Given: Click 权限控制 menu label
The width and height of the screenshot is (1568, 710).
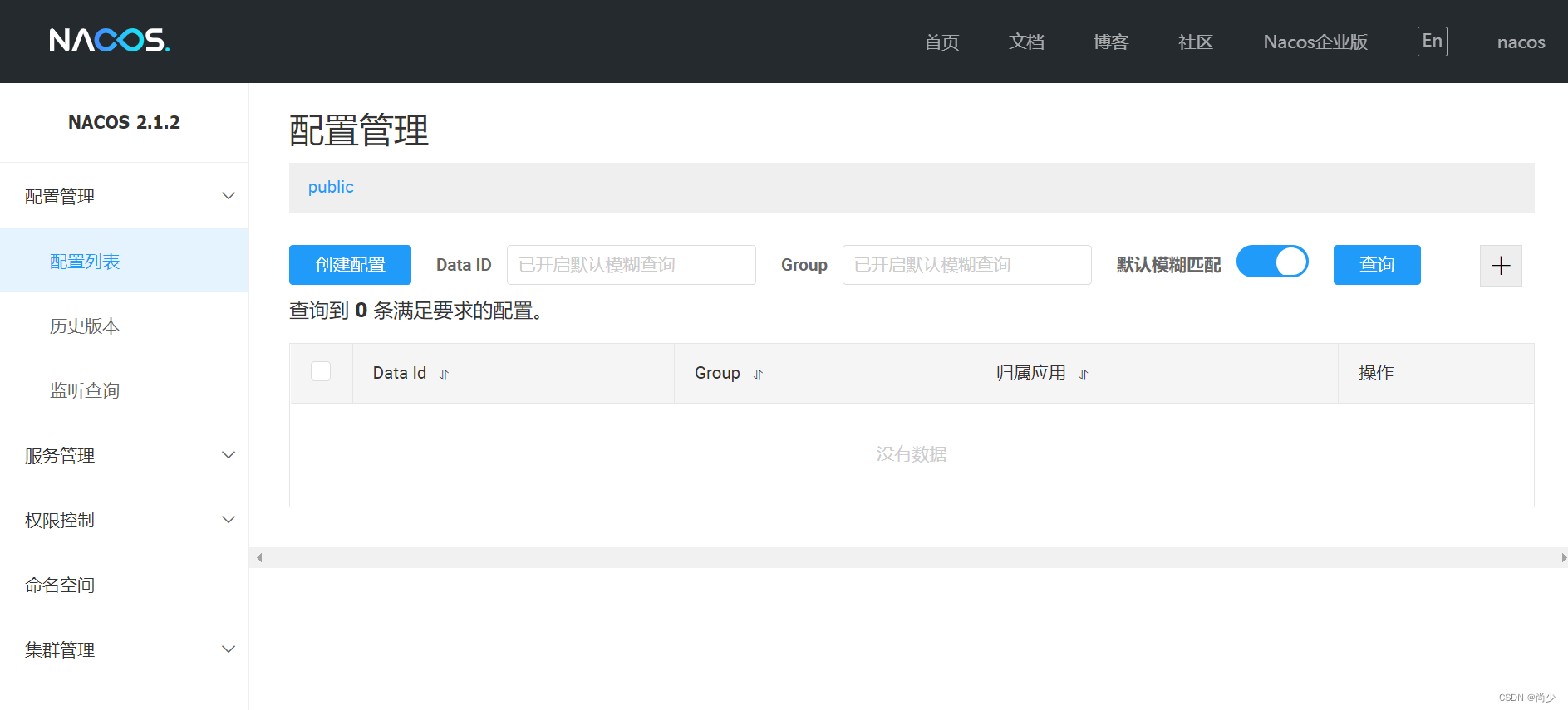Looking at the screenshot, I should point(60,521).
